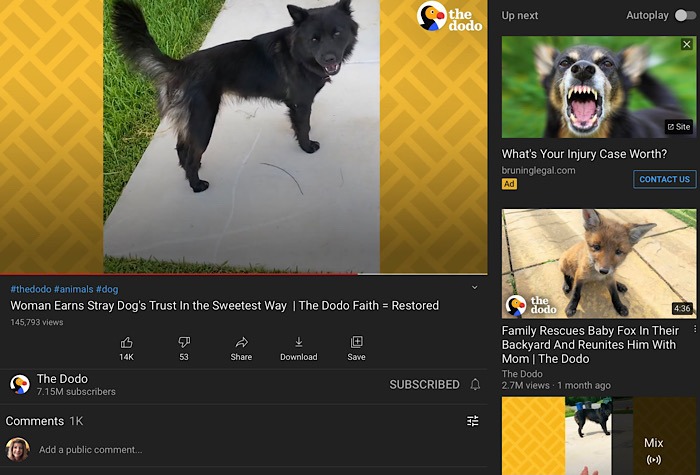Save video to a playlist
Viewport: 700px width, 475px height.
coord(356,343)
